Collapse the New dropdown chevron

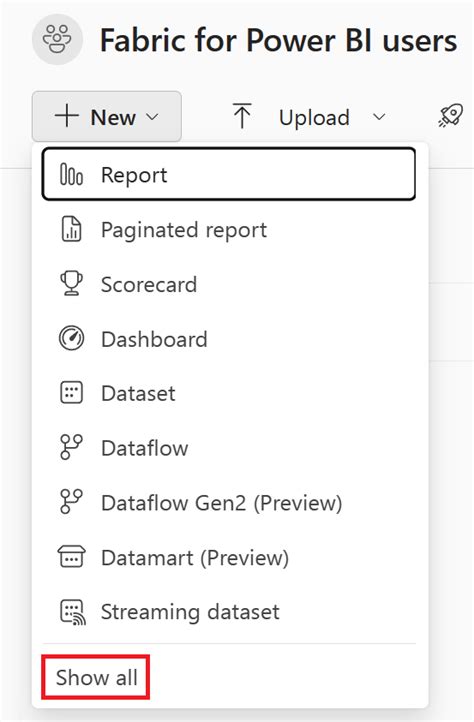(x=152, y=117)
